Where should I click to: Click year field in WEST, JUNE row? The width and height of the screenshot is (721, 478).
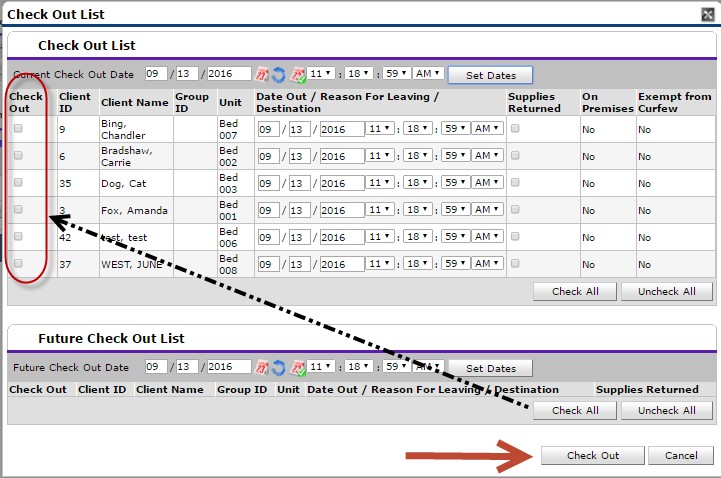coord(342,264)
